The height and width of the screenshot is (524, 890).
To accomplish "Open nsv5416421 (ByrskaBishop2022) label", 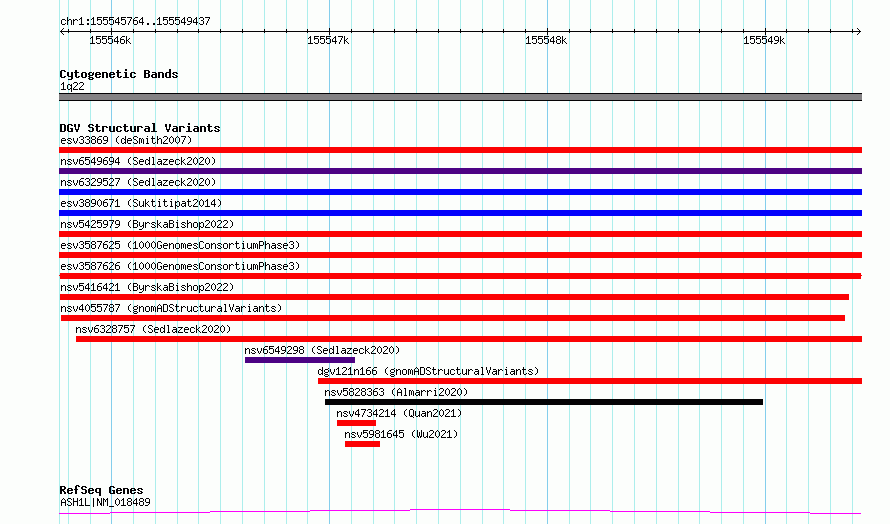I will 147,287.
